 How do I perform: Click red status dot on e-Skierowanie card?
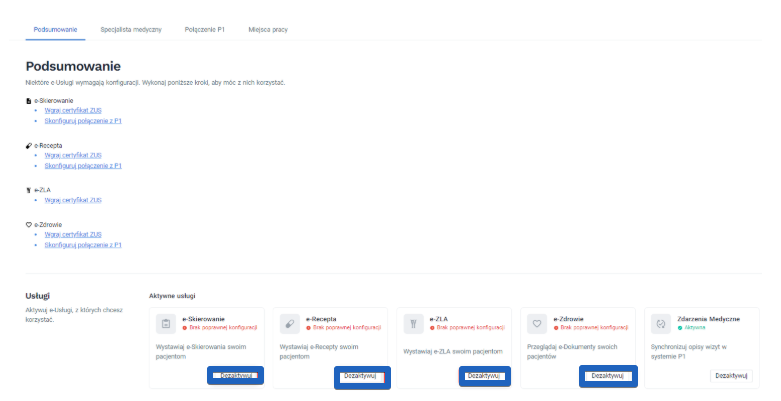tap(185, 328)
